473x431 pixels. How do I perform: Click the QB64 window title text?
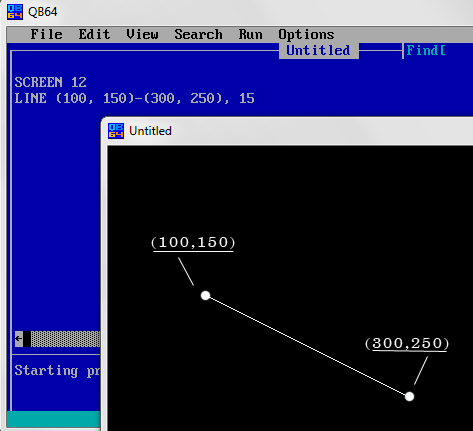pyautogui.click(x=43, y=12)
